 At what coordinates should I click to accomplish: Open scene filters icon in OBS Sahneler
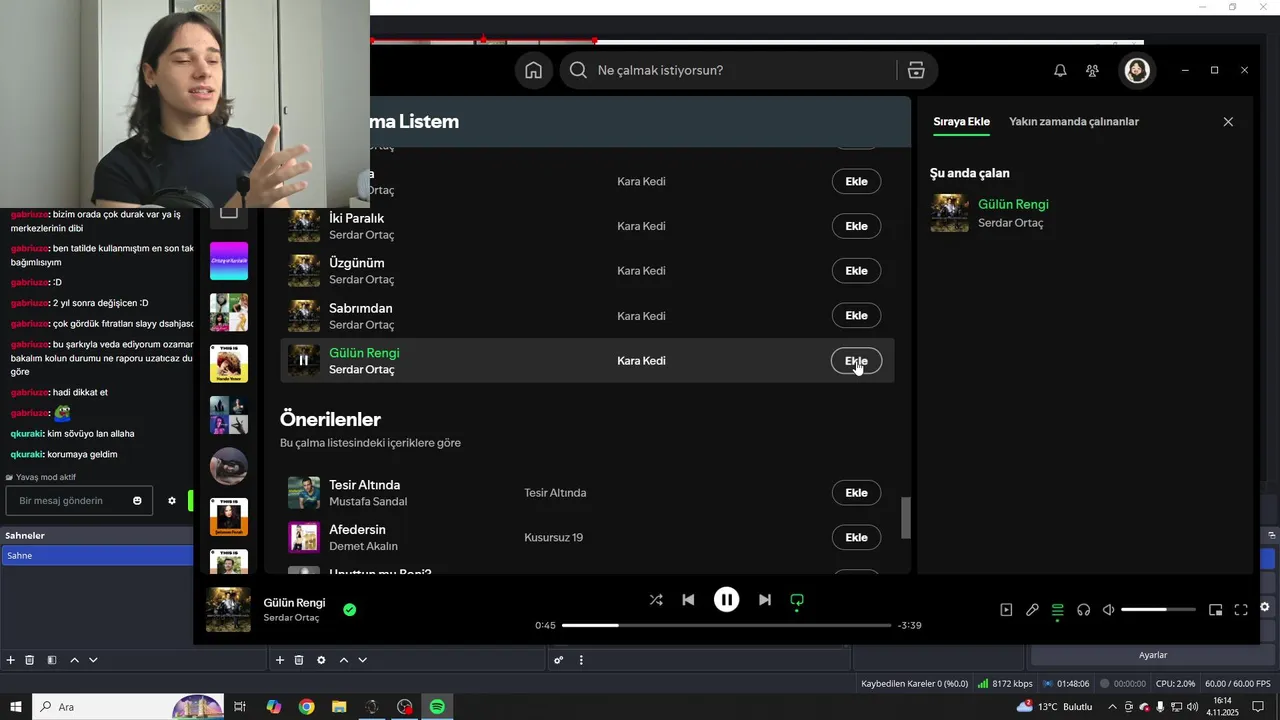tap(52, 660)
